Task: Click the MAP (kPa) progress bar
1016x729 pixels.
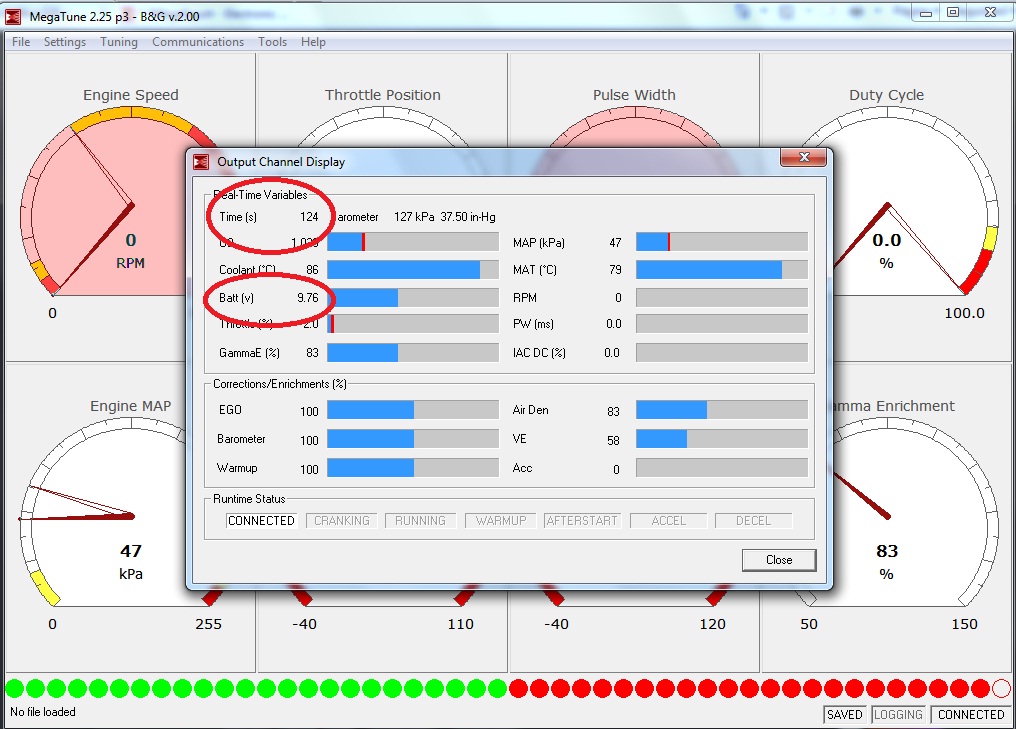Action: [x=721, y=242]
